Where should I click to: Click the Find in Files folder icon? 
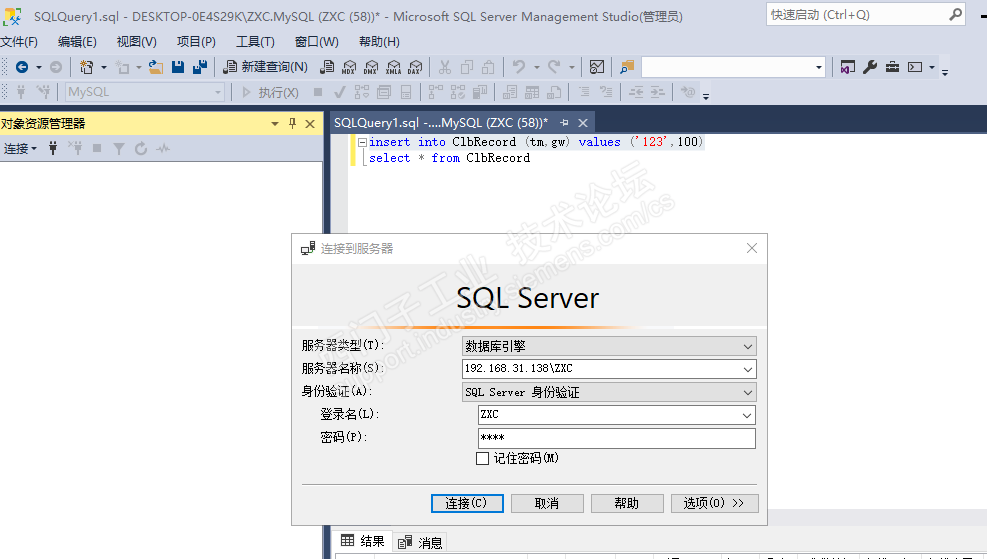[627, 67]
